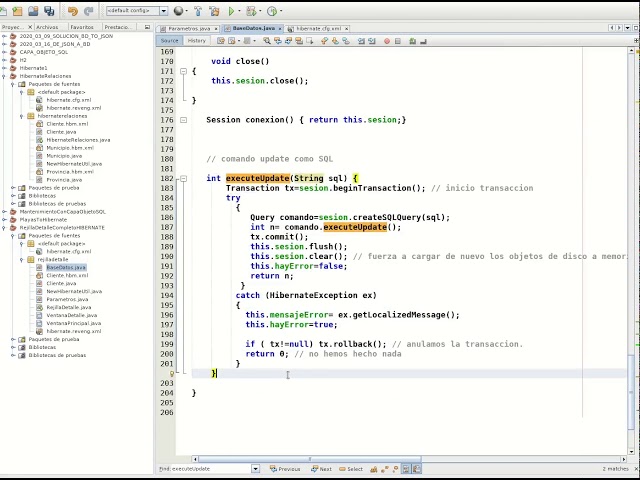Screen dimensions: 640x480
Task: Toggle Match Case in find bar
Action: pyautogui.click(x=373, y=469)
